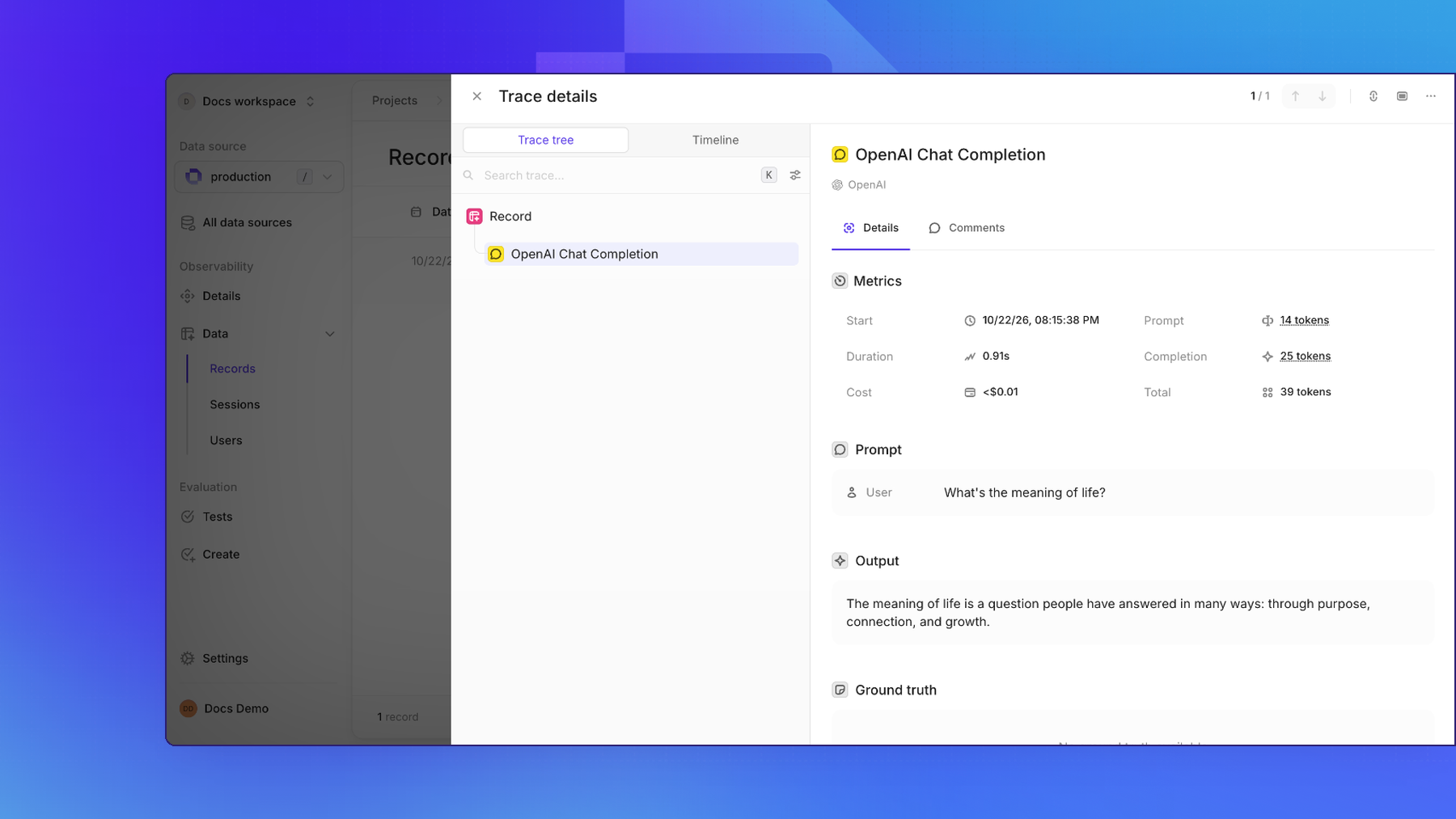This screenshot has height=819, width=1456.
Task: Click the 25 tokens completion link
Action: pyautogui.click(x=1305, y=356)
